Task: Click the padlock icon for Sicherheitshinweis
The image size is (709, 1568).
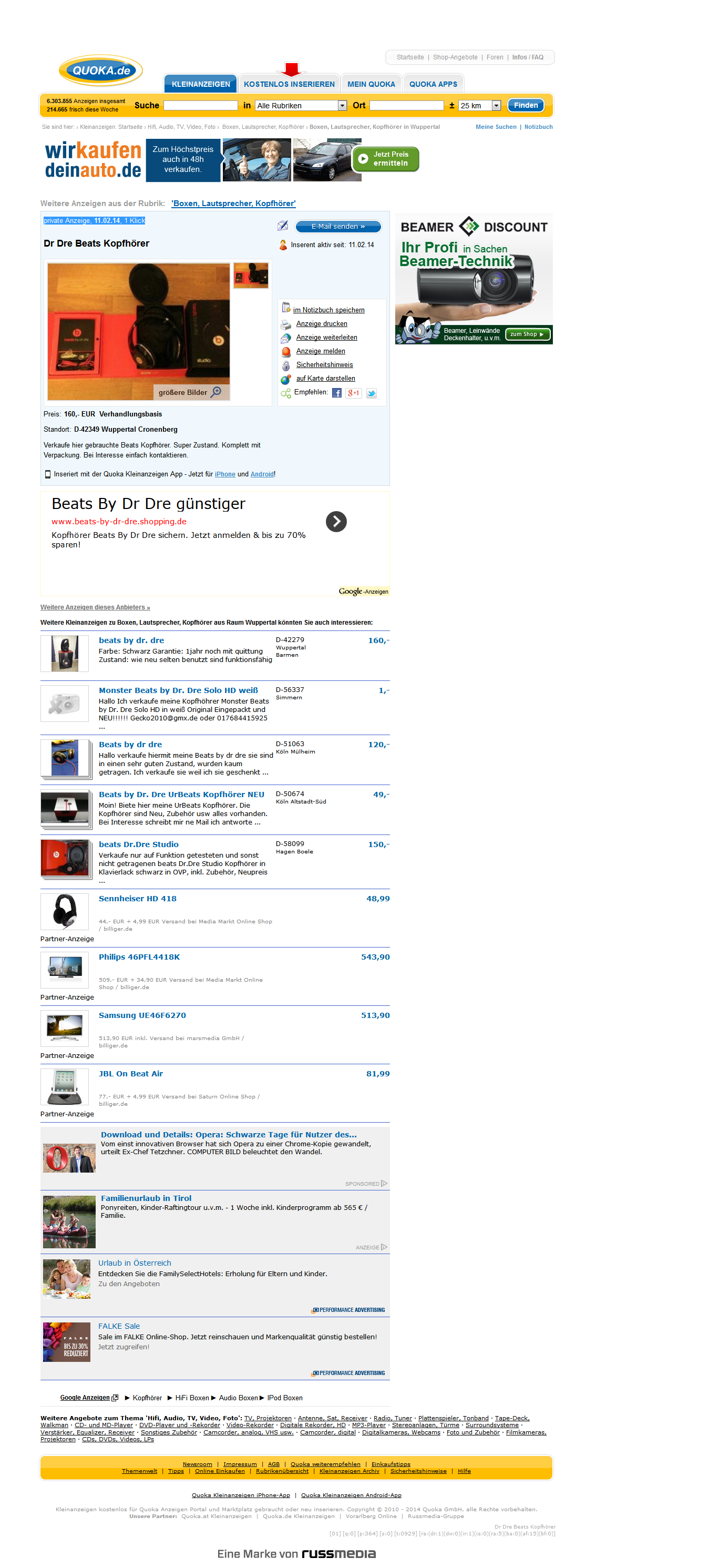Action: pos(285,365)
